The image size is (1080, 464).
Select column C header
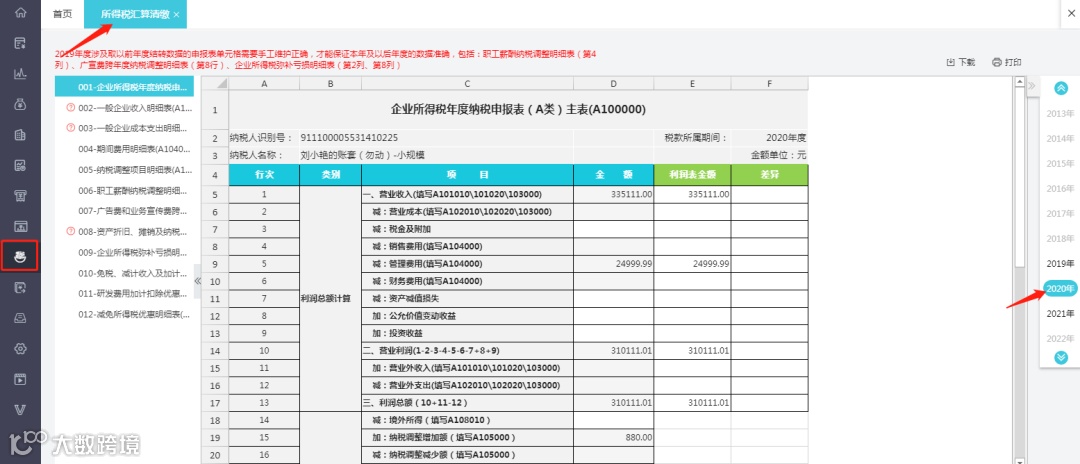point(468,83)
